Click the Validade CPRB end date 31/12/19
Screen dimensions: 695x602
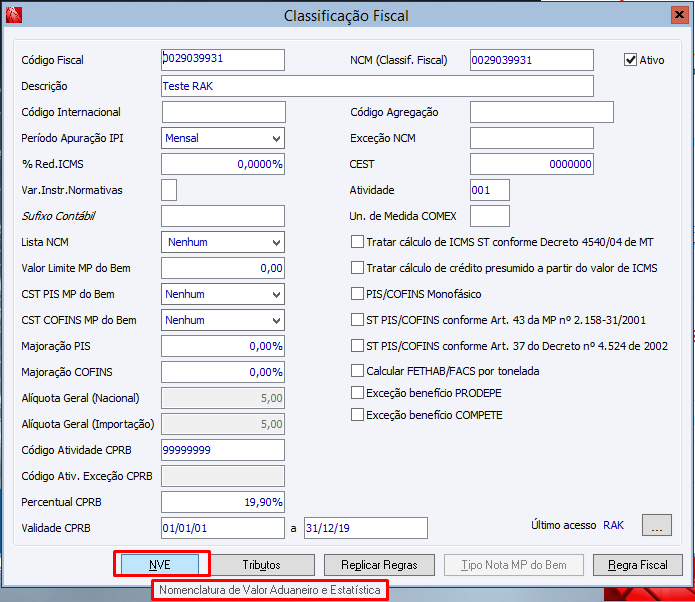click(366, 528)
